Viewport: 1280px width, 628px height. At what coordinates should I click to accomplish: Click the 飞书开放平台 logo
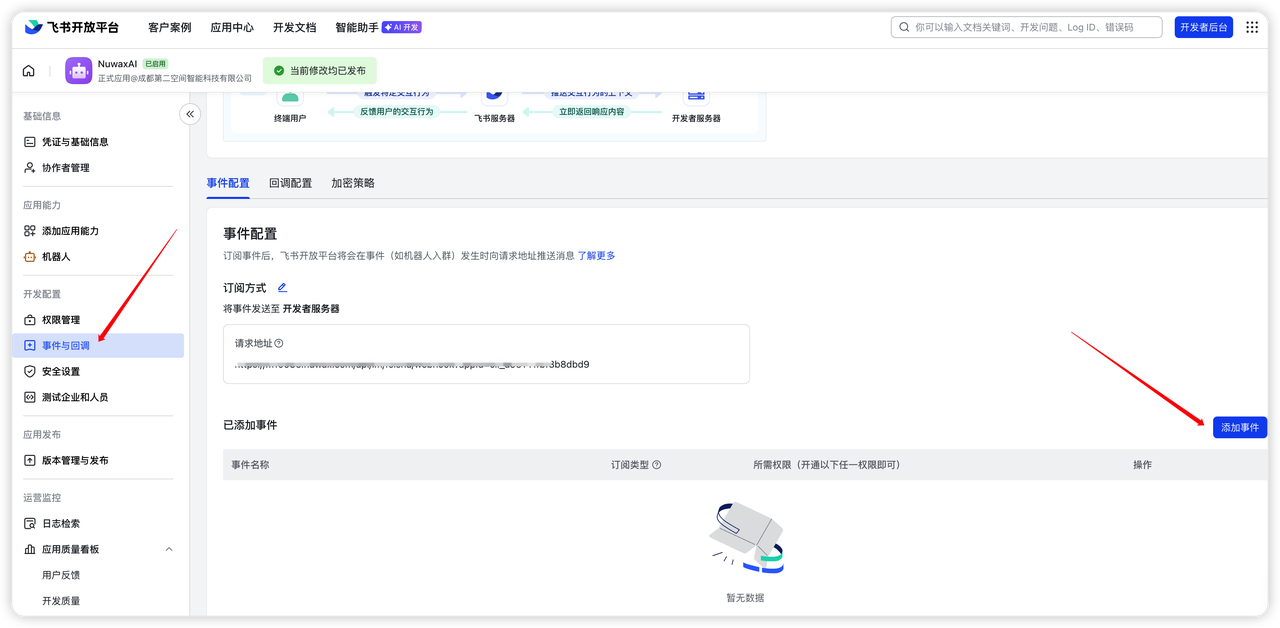(72, 27)
